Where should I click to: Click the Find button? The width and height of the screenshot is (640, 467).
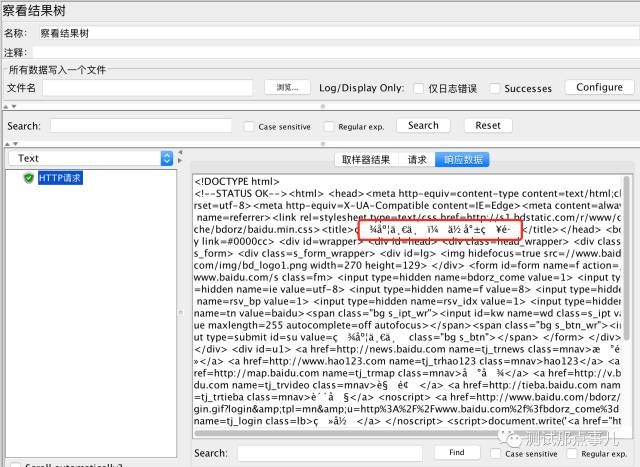[x=456, y=452]
